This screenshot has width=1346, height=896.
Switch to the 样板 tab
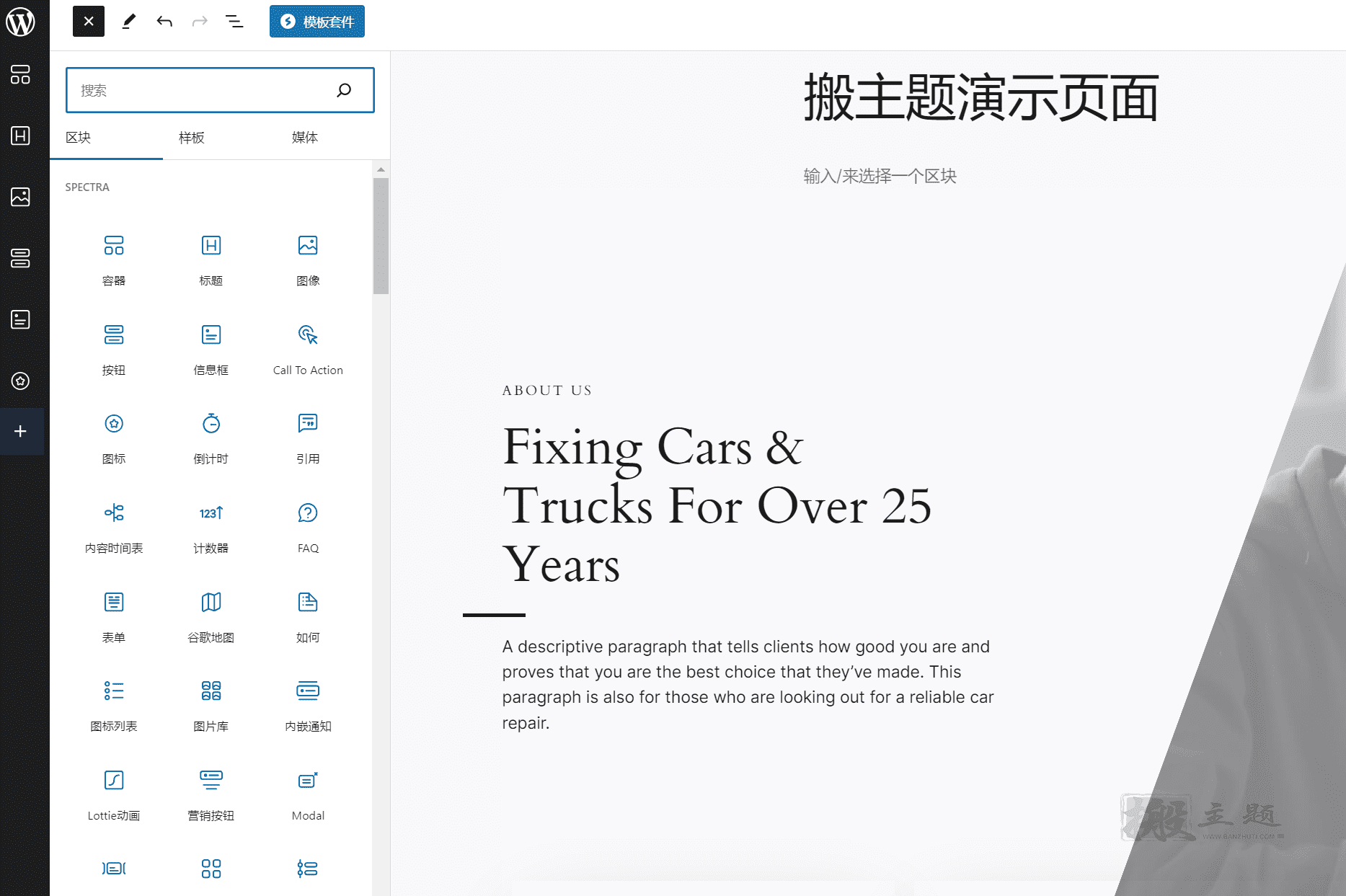tap(192, 138)
